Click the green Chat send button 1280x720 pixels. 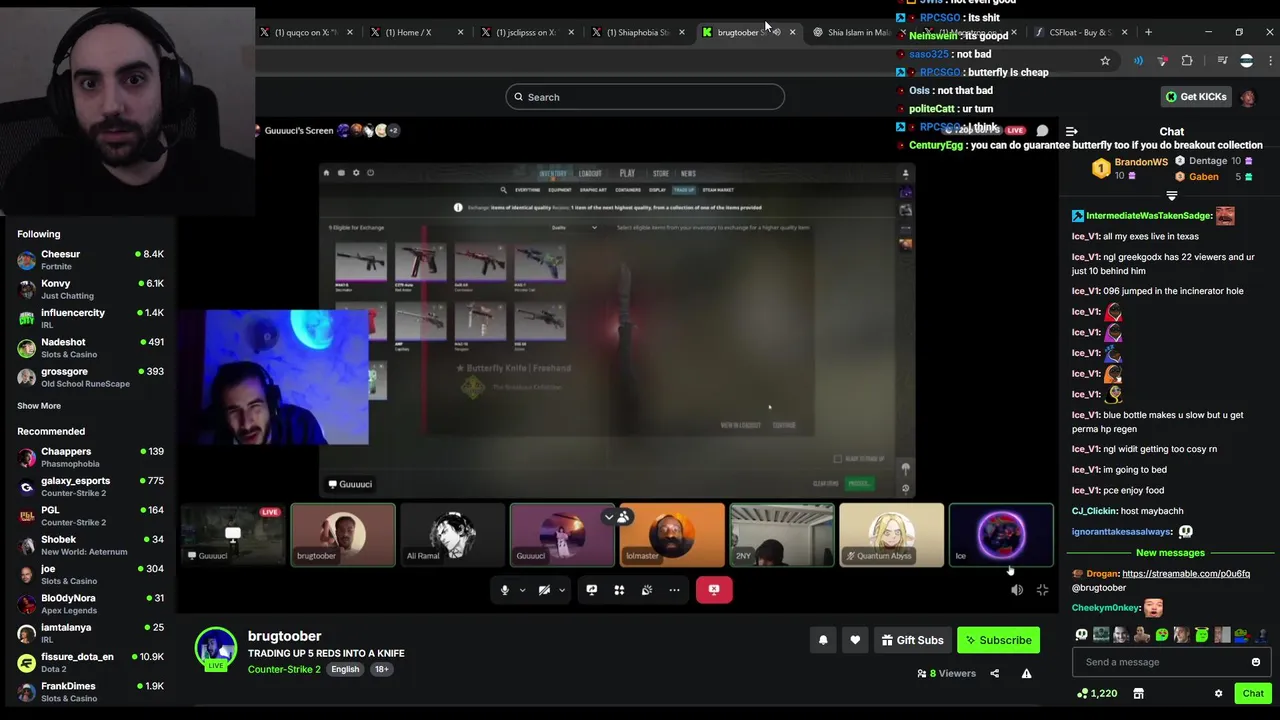pyautogui.click(x=1253, y=693)
